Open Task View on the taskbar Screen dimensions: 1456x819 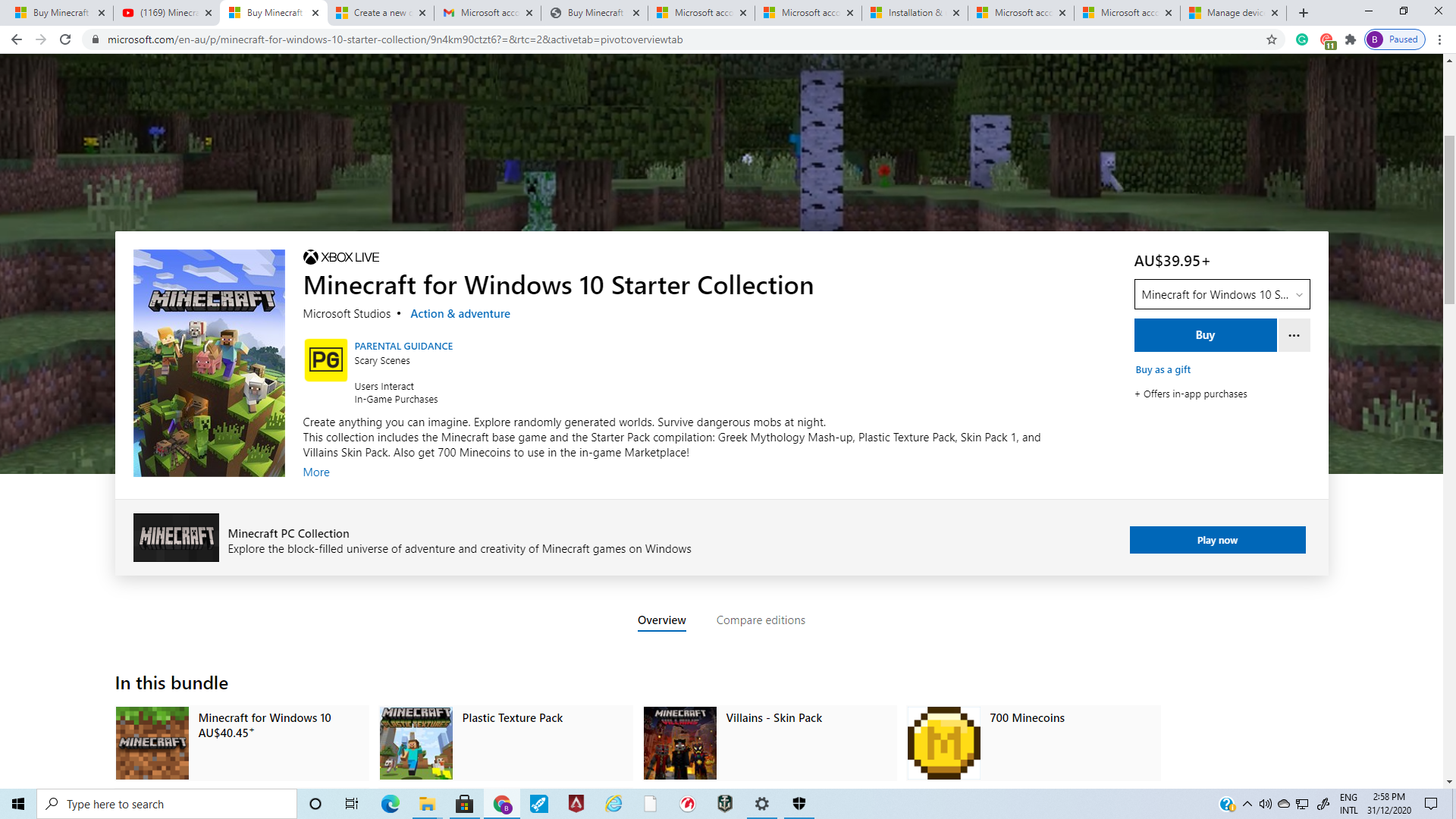[352, 804]
